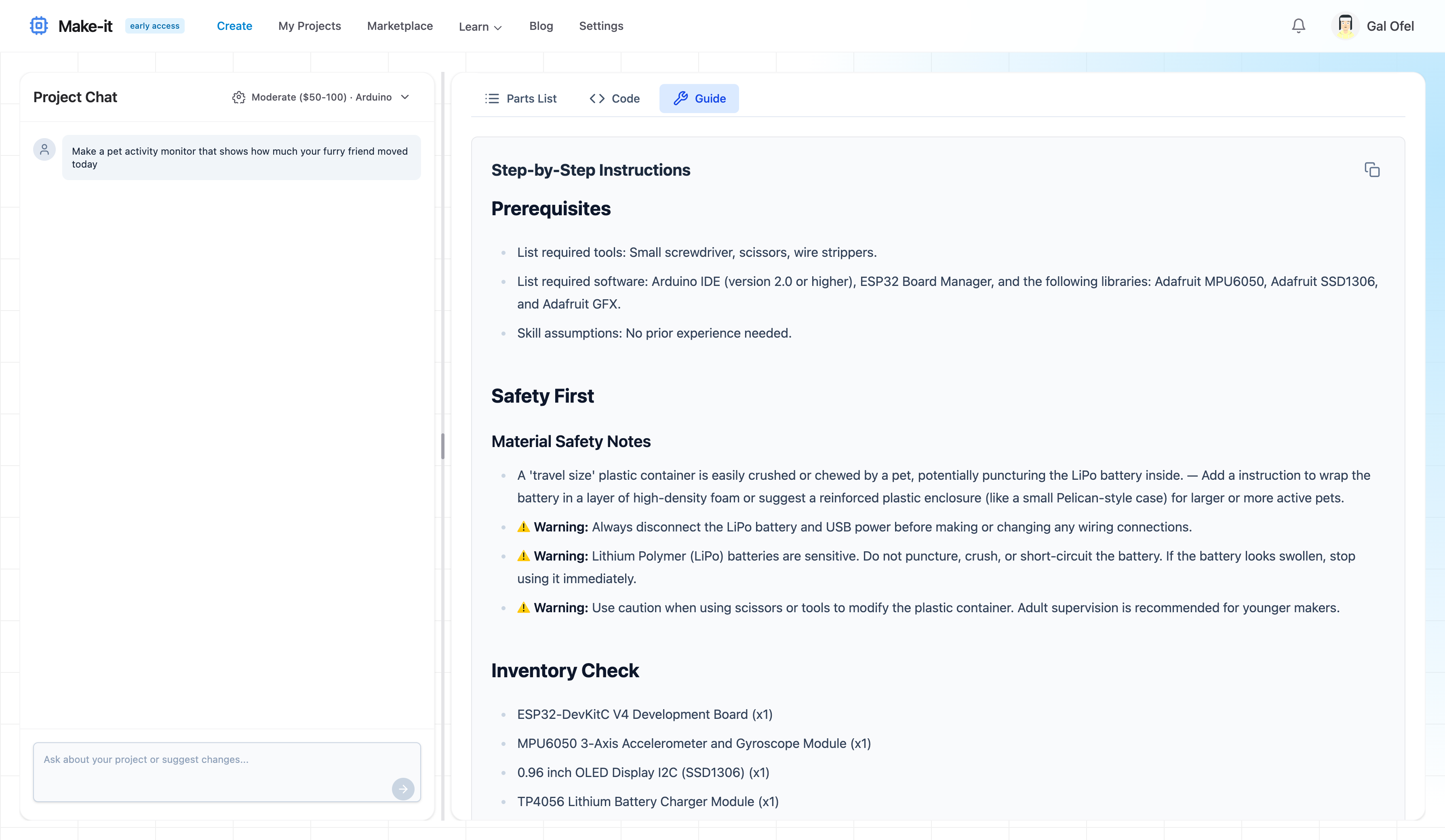Send the chat message with arrow button
Viewport: 1445px width, 840px height.
coord(404,789)
